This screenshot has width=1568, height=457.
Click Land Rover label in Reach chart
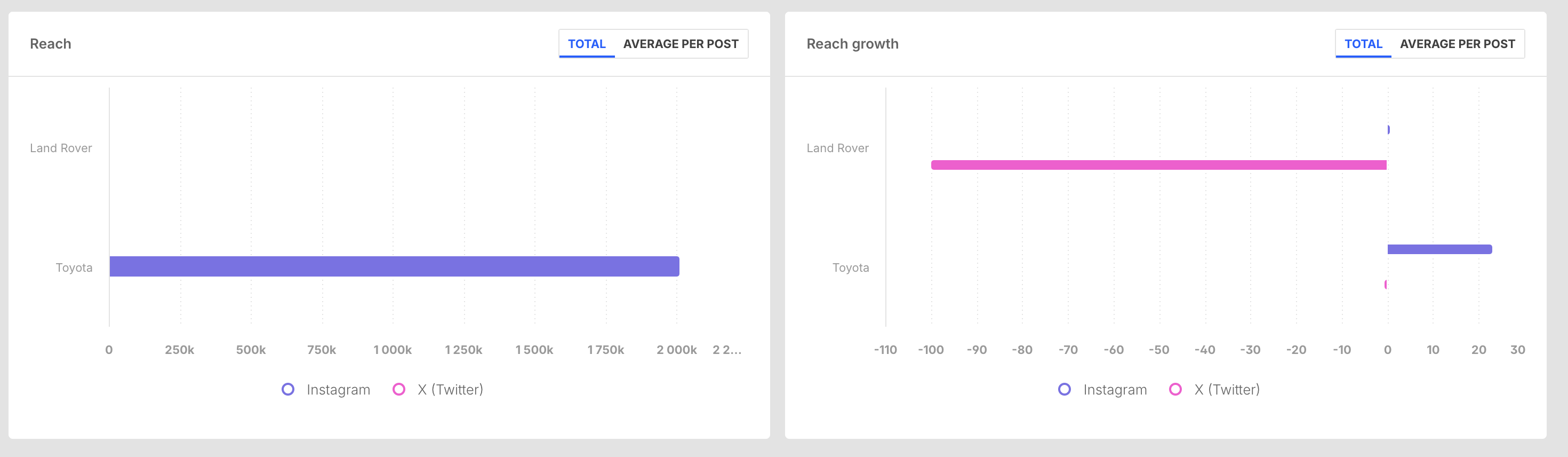(61, 148)
